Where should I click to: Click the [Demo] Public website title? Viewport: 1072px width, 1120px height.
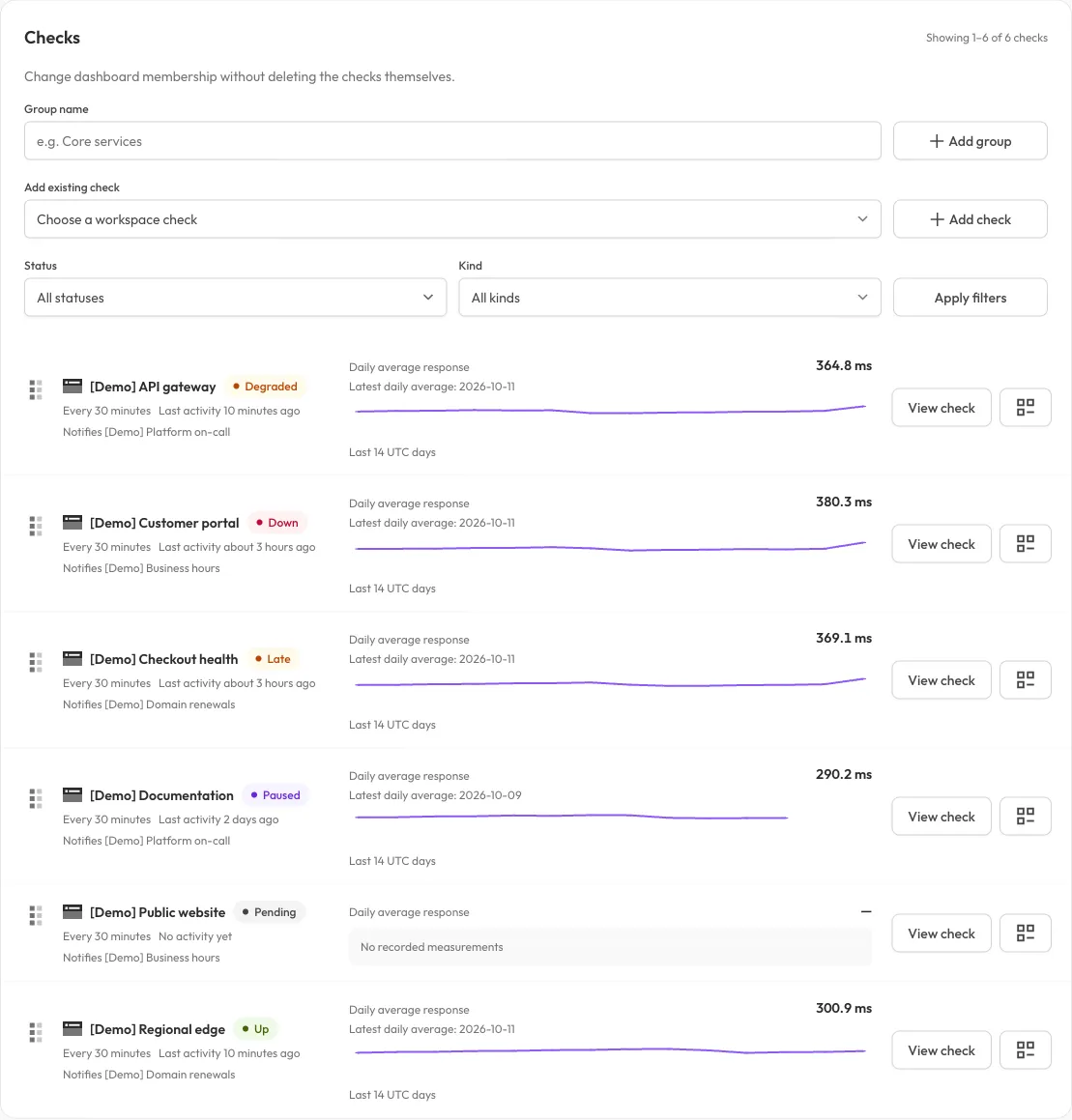(x=158, y=912)
